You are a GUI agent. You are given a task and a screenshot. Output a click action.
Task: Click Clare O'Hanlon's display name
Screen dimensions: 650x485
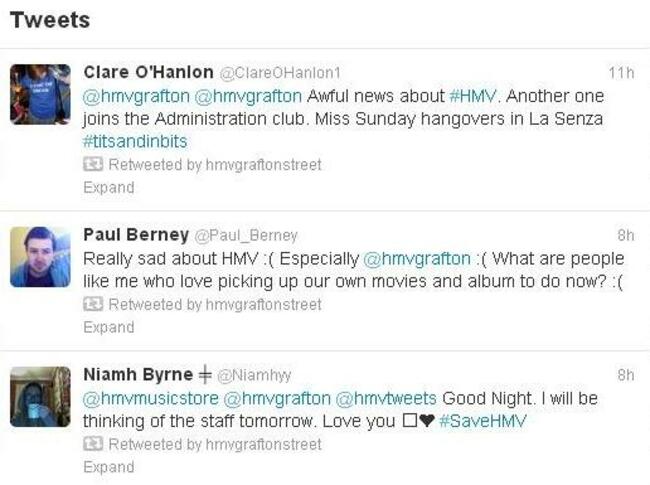coord(148,72)
